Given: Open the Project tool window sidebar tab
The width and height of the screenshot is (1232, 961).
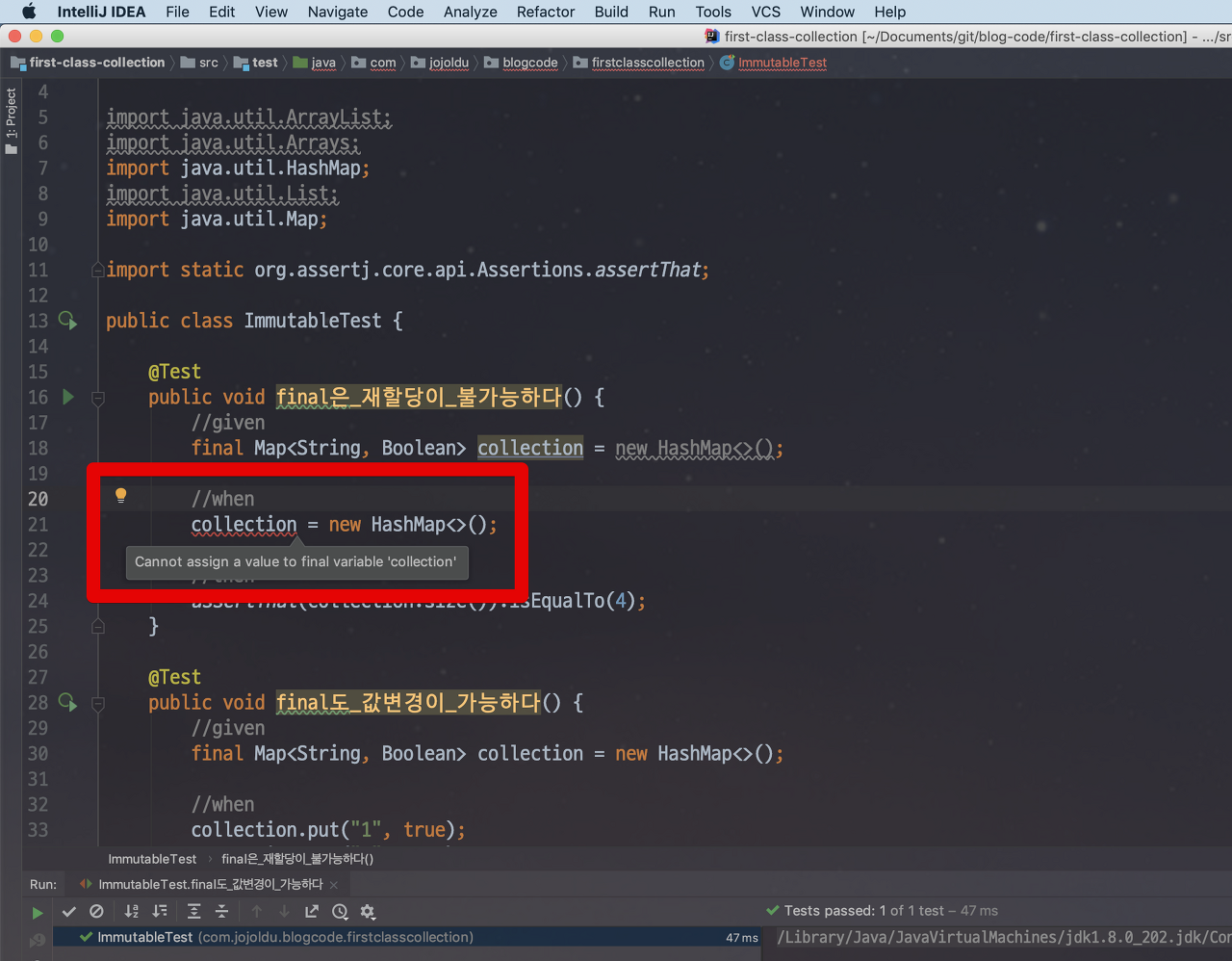Looking at the screenshot, I should pos(11,120).
